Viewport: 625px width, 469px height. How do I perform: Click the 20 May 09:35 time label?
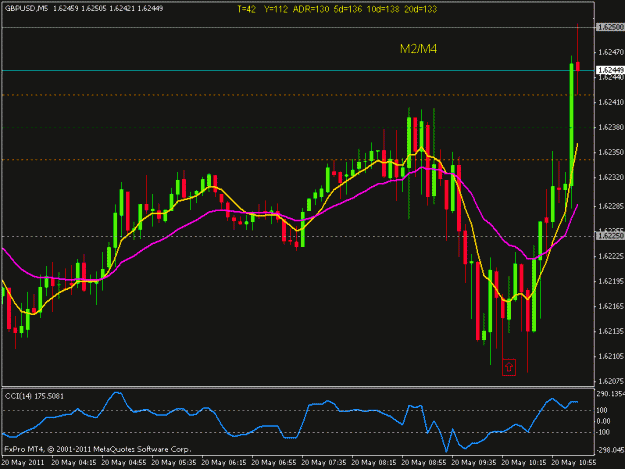[x=474, y=463]
